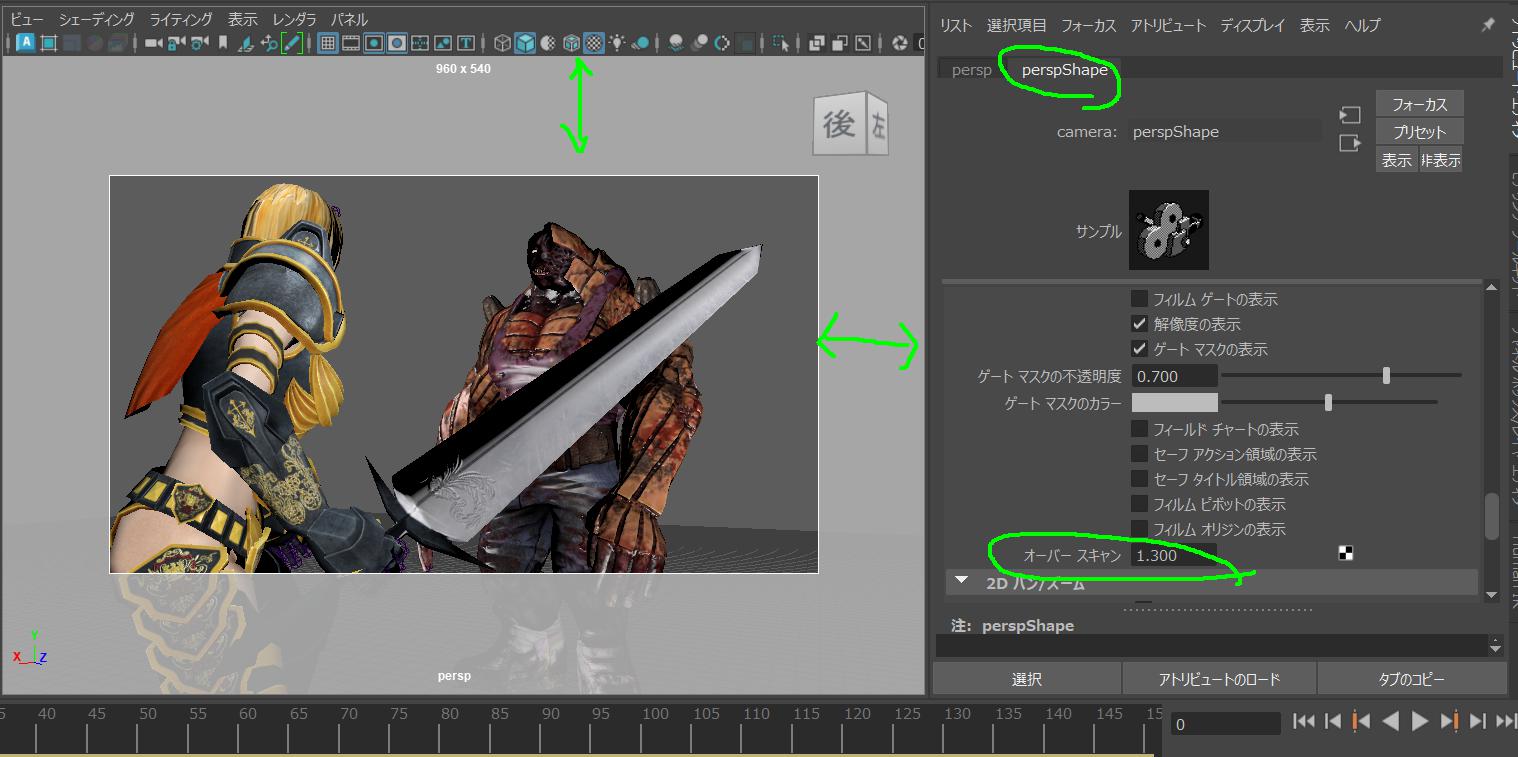Toggle the Isolate Select icon
Viewport: 1518px width, 757px height.
(x=781, y=43)
